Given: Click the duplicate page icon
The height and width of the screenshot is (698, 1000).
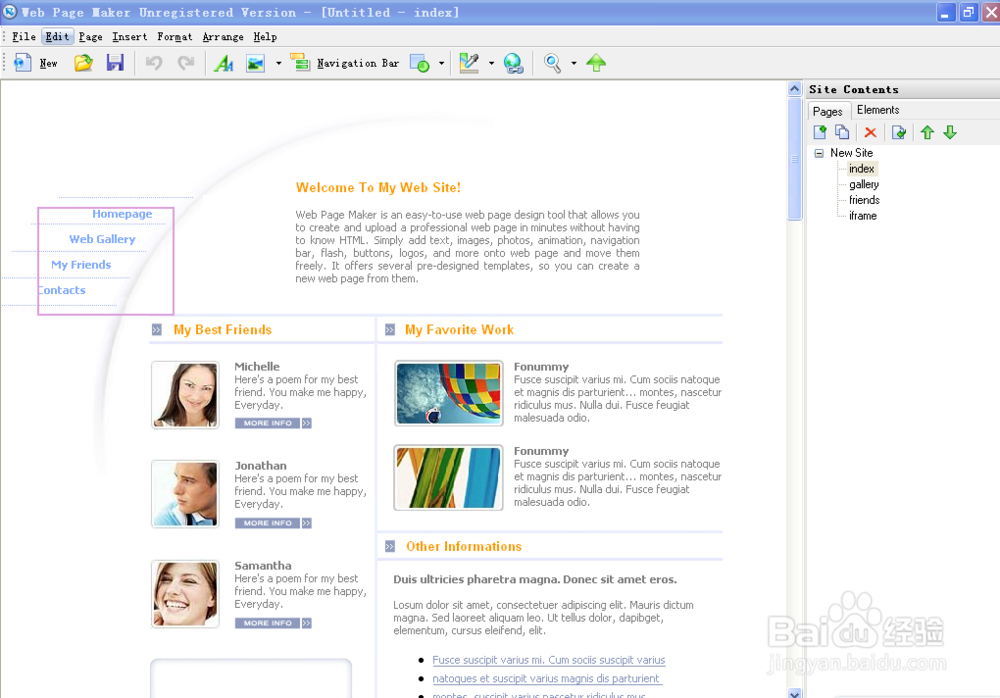Looking at the screenshot, I should point(842,133).
